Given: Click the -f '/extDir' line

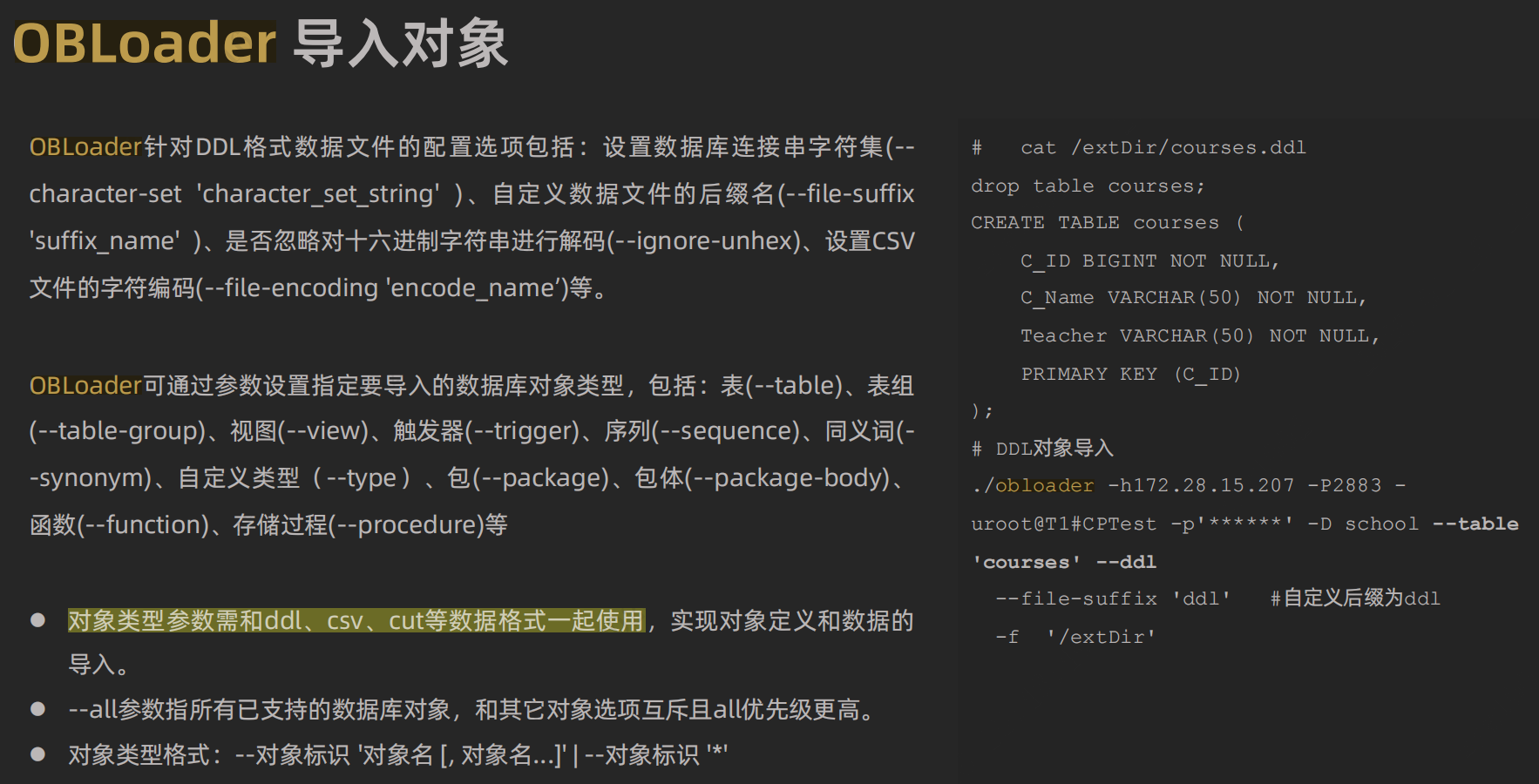Looking at the screenshot, I should (x=1075, y=637).
